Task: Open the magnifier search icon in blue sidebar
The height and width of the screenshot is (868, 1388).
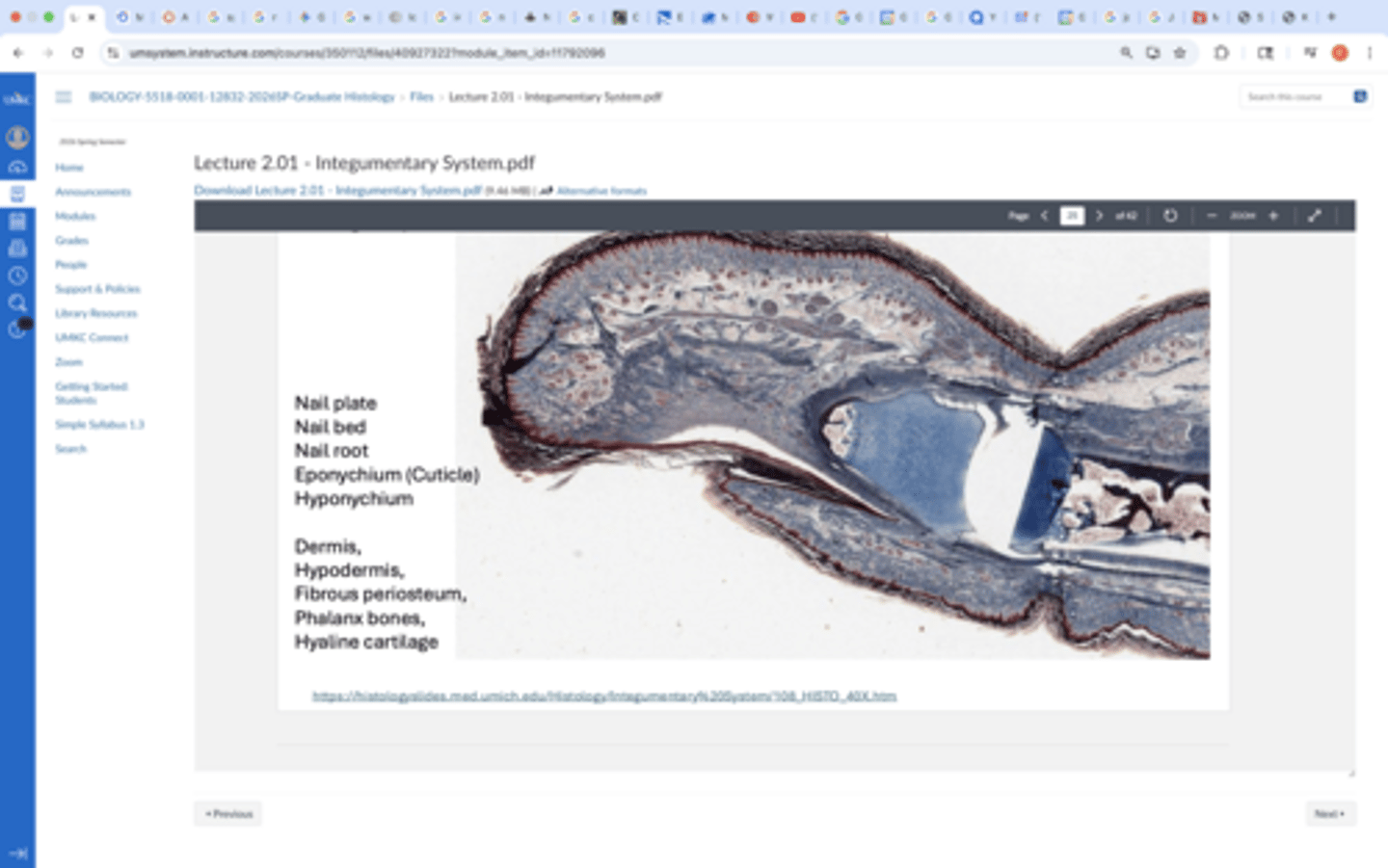Action: tap(17, 302)
